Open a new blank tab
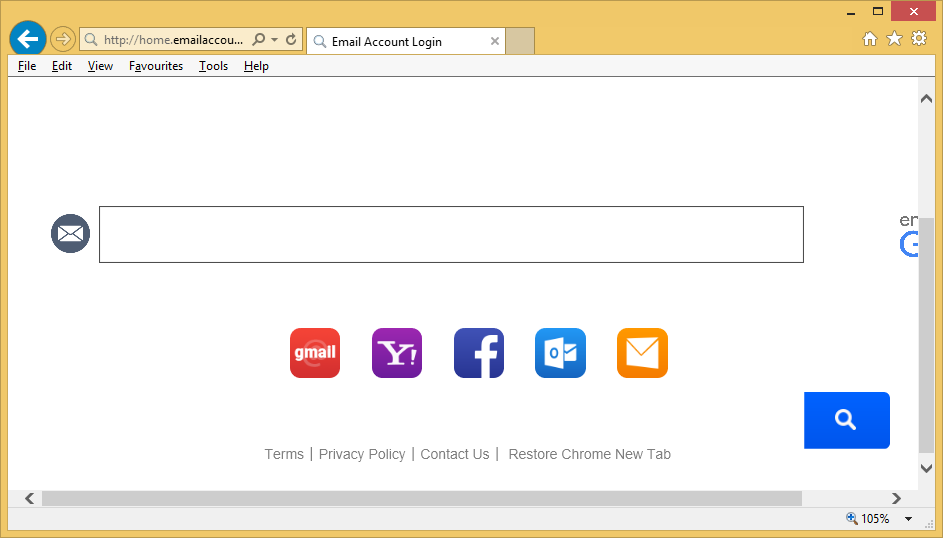 [x=520, y=41]
